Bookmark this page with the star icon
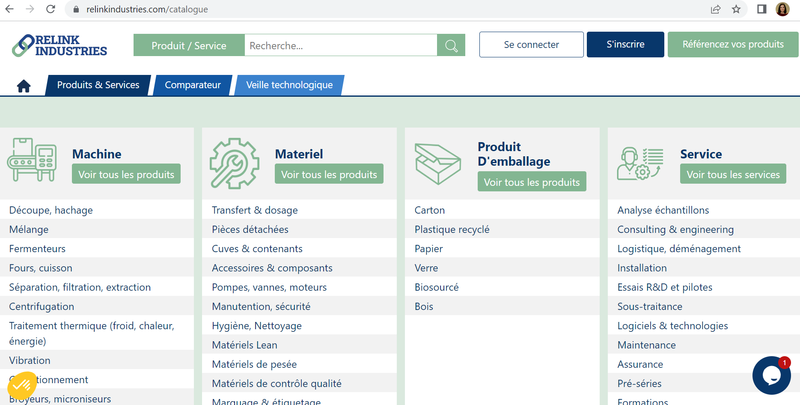800x405 pixels. pyautogui.click(x=736, y=9)
